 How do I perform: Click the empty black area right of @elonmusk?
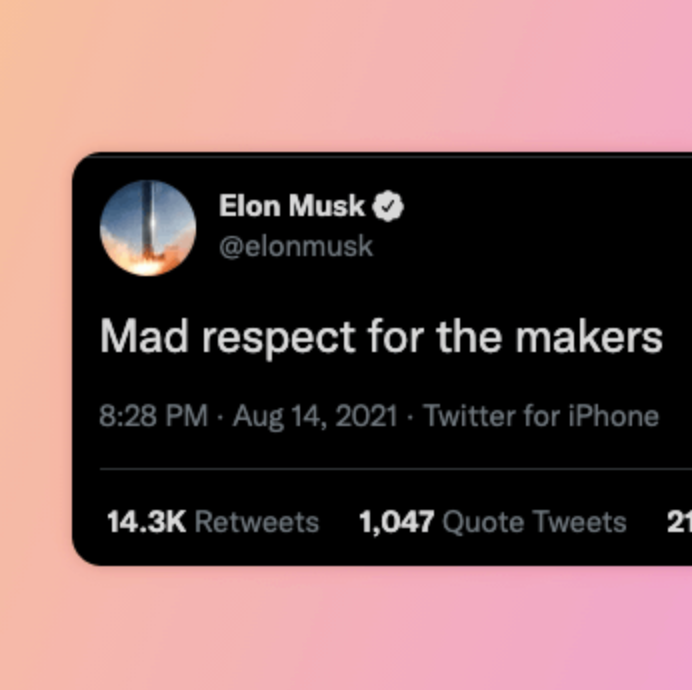pos(540,246)
